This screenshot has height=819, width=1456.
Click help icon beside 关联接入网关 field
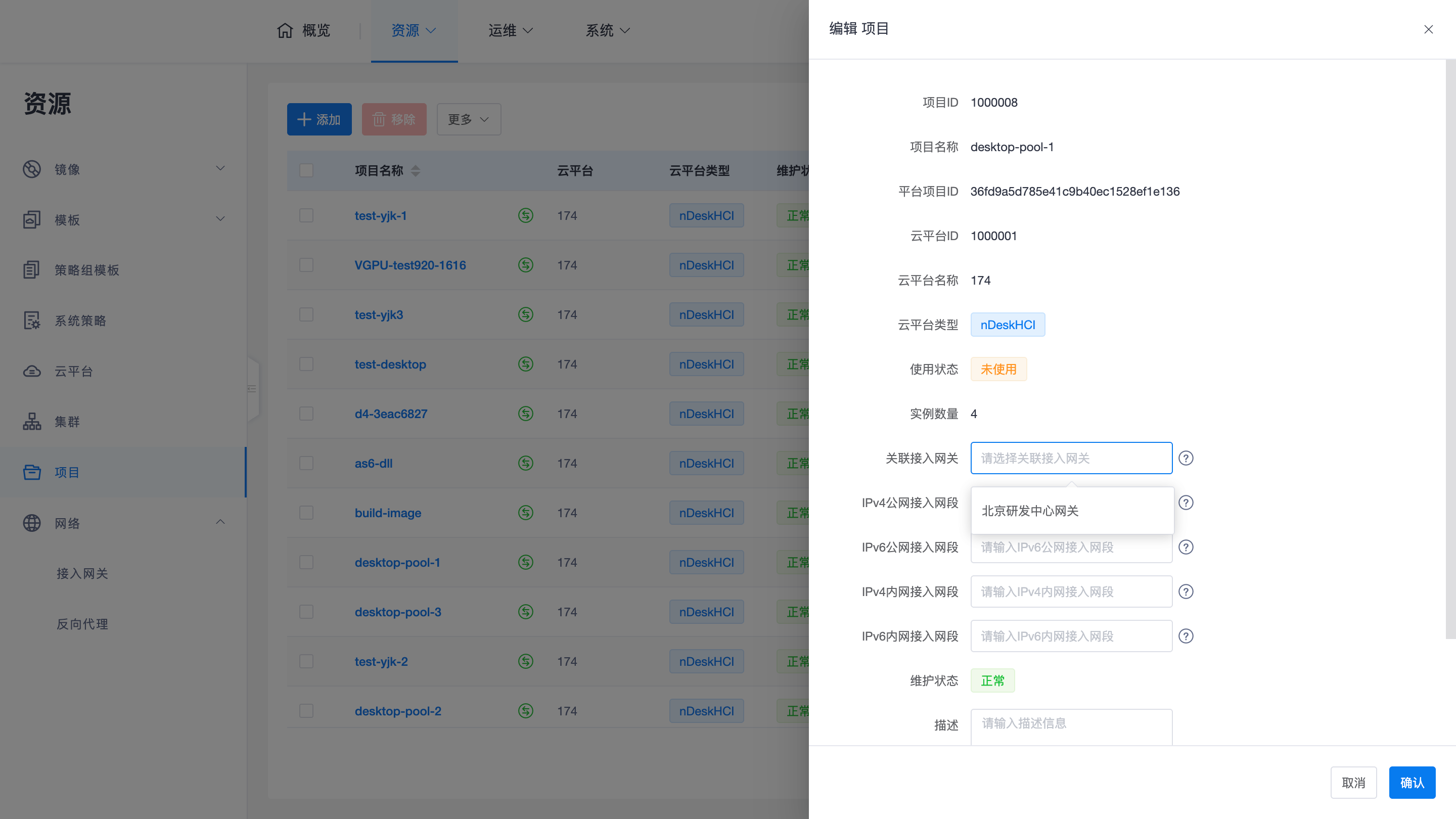[x=1186, y=458]
